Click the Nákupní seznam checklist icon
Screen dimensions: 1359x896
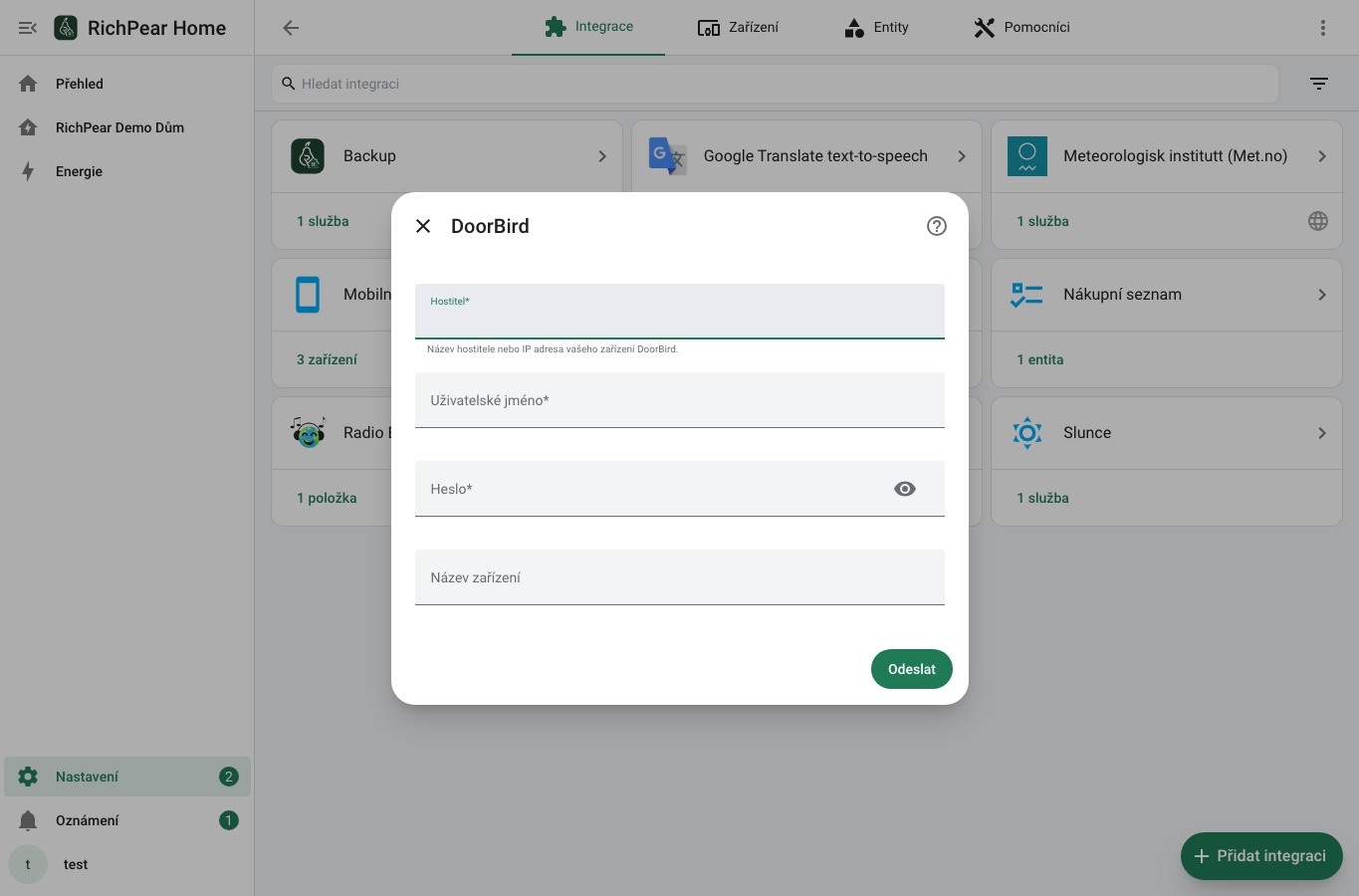coord(1026,295)
